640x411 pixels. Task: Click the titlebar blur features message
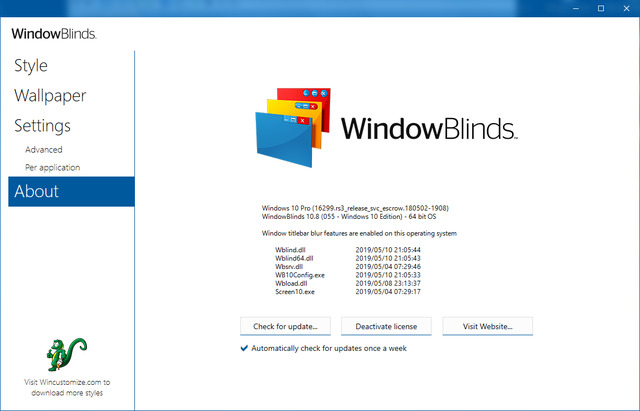(359, 233)
